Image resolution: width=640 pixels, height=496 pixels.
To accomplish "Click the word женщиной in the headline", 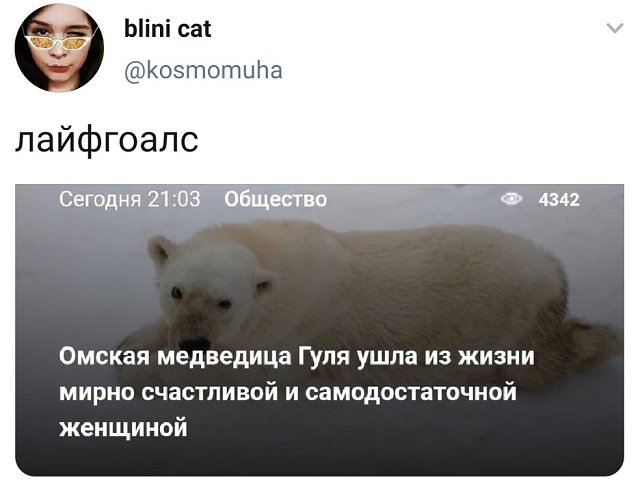I will pyautogui.click(x=123, y=428).
